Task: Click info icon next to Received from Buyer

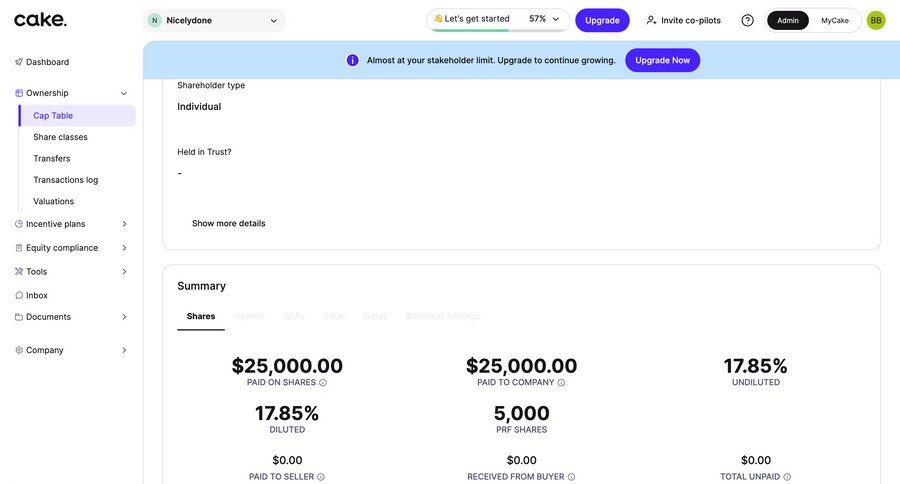Action: [571, 477]
